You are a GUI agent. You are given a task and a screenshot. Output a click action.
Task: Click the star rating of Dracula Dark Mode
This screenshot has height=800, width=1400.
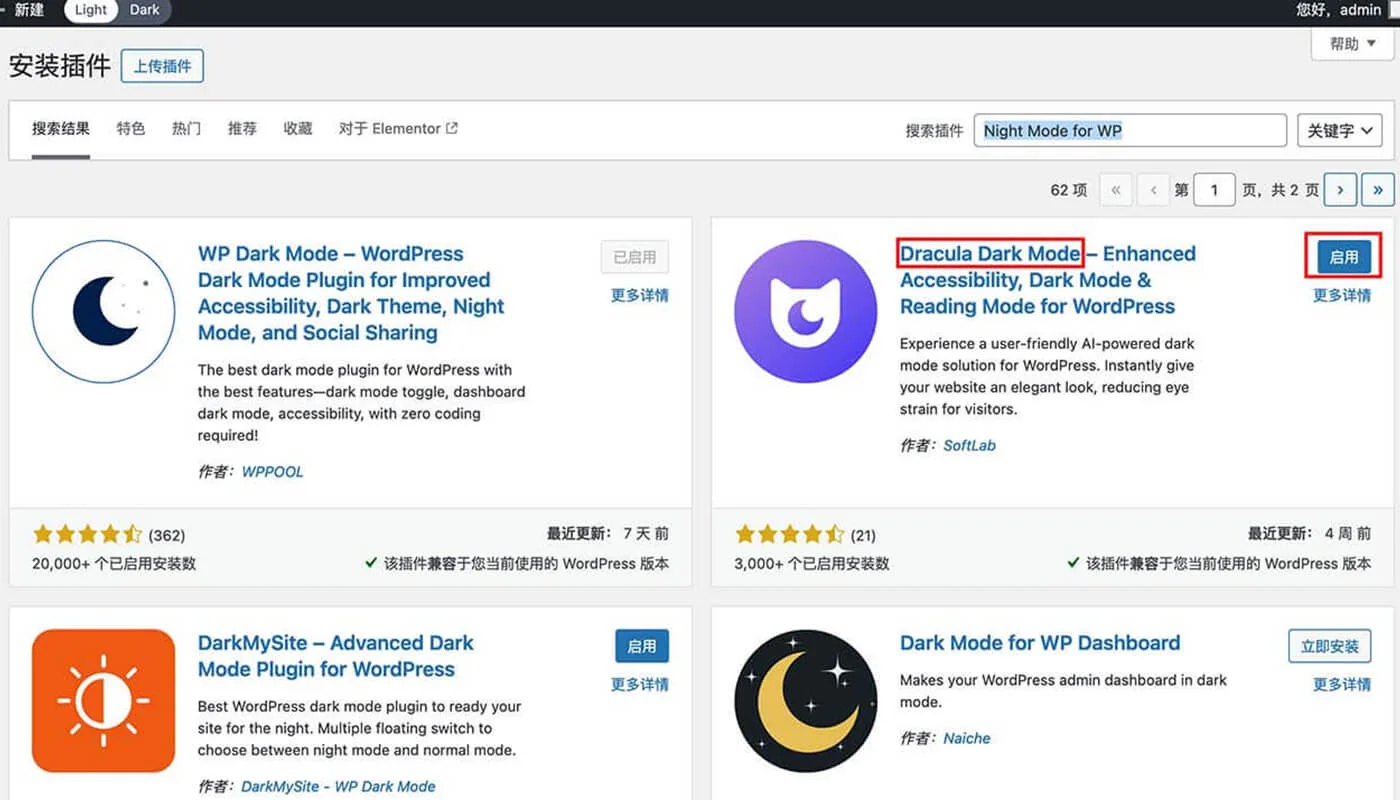click(790, 534)
